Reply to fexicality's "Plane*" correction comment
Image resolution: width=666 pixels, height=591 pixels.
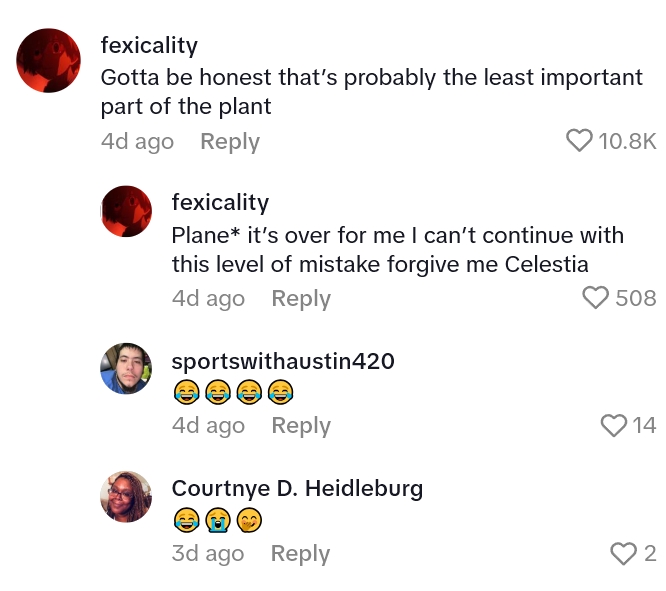tap(300, 298)
